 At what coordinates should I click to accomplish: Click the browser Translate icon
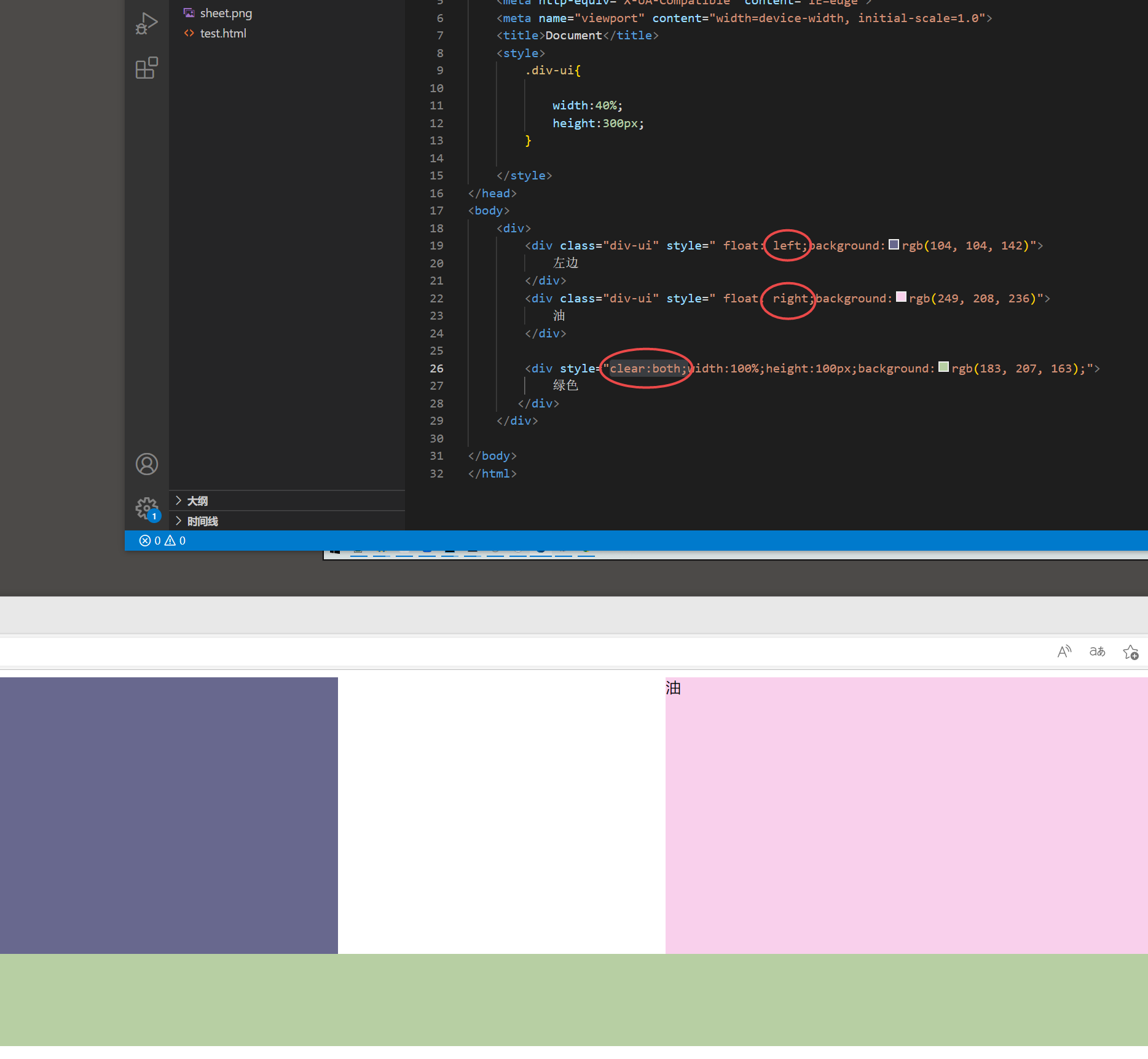(x=1097, y=652)
